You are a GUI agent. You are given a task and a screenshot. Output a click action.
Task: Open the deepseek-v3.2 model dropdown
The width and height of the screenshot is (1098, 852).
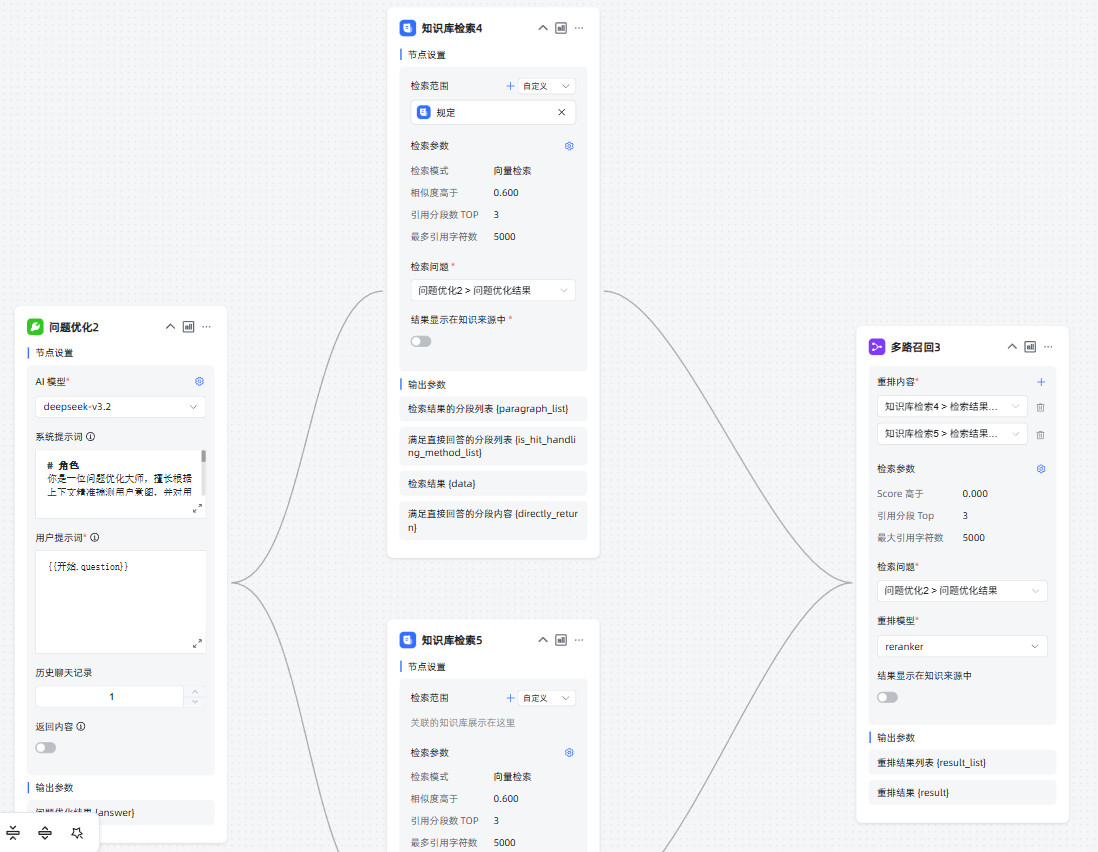click(120, 407)
